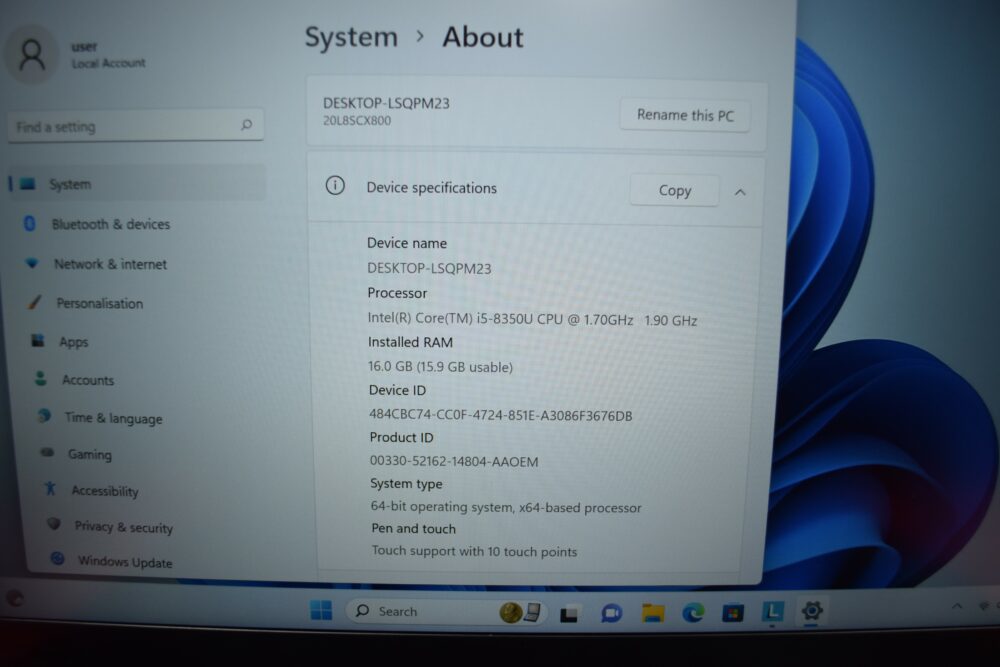Click the model number 20L8SCX800

(357, 121)
